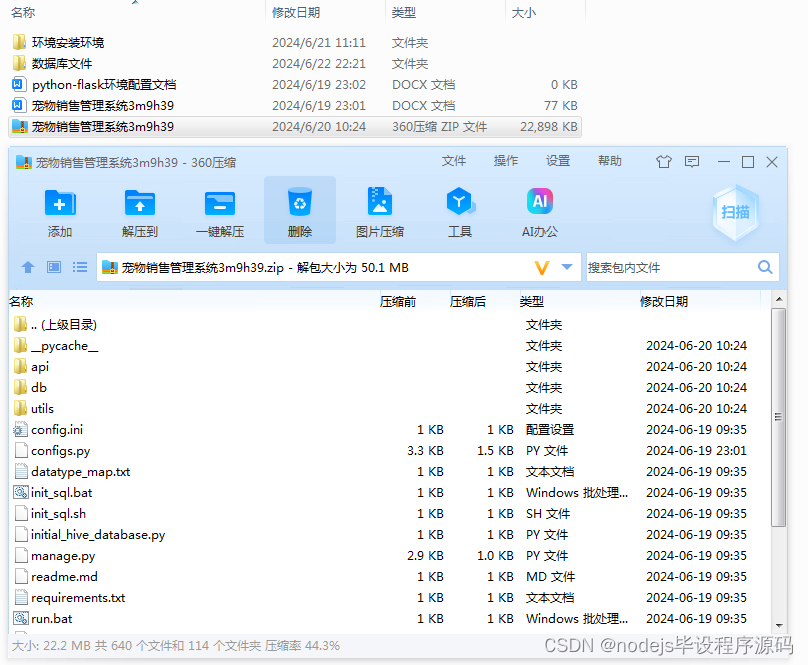Image resolution: width=808 pixels, height=665 pixels.
Task: Select the requirements.txt file name
Action: [x=78, y=597]
